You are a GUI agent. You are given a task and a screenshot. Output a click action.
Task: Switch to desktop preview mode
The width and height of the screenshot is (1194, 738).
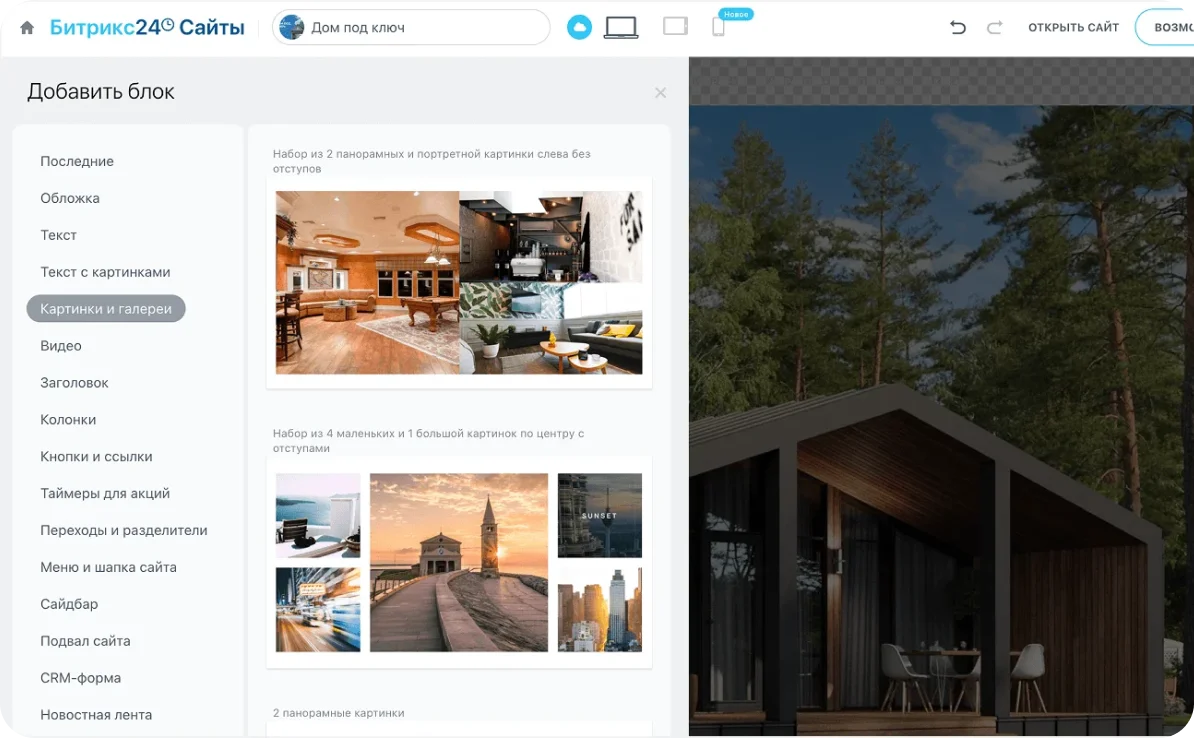pos(621,27)
